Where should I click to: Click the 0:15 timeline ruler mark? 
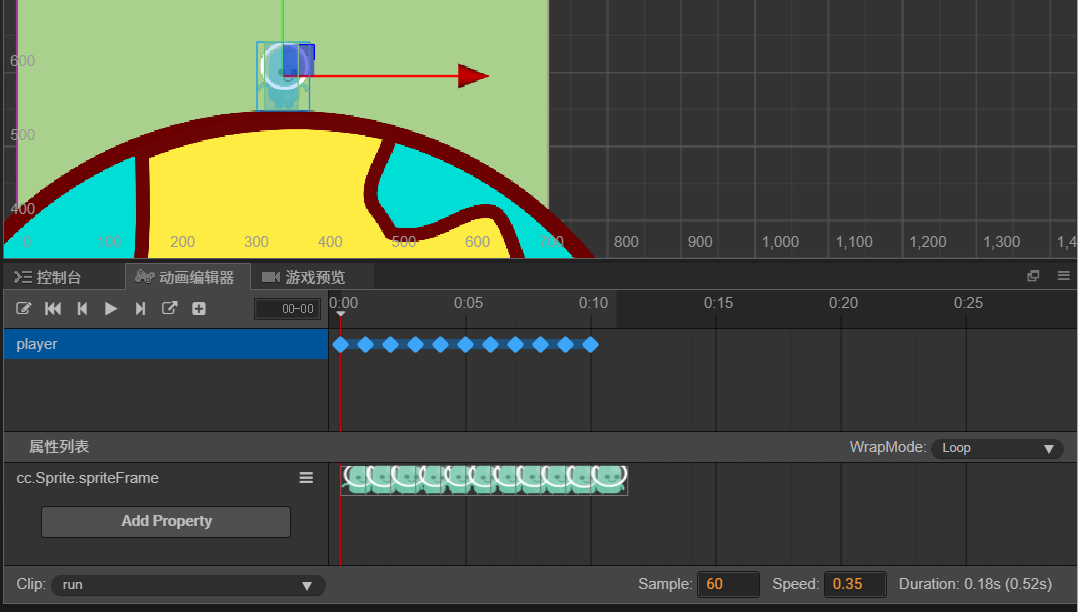[x=718, y=303]
